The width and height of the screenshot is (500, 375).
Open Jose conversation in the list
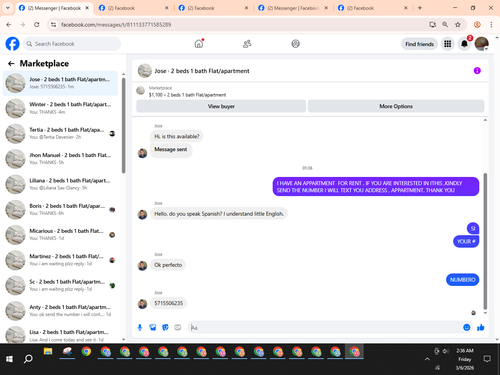tap(60, 83)
